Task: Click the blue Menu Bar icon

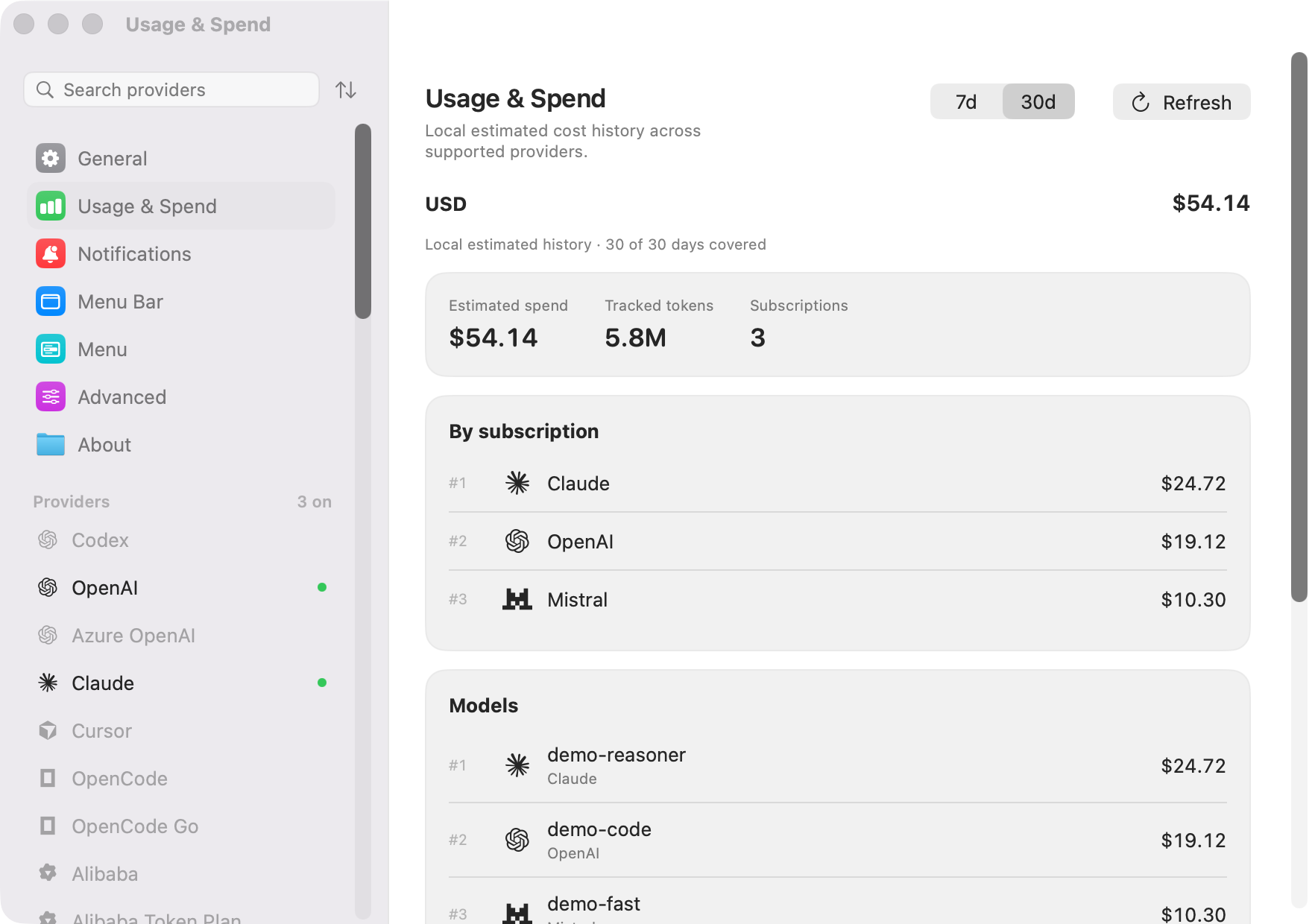Action: click(x=51, y=301)
